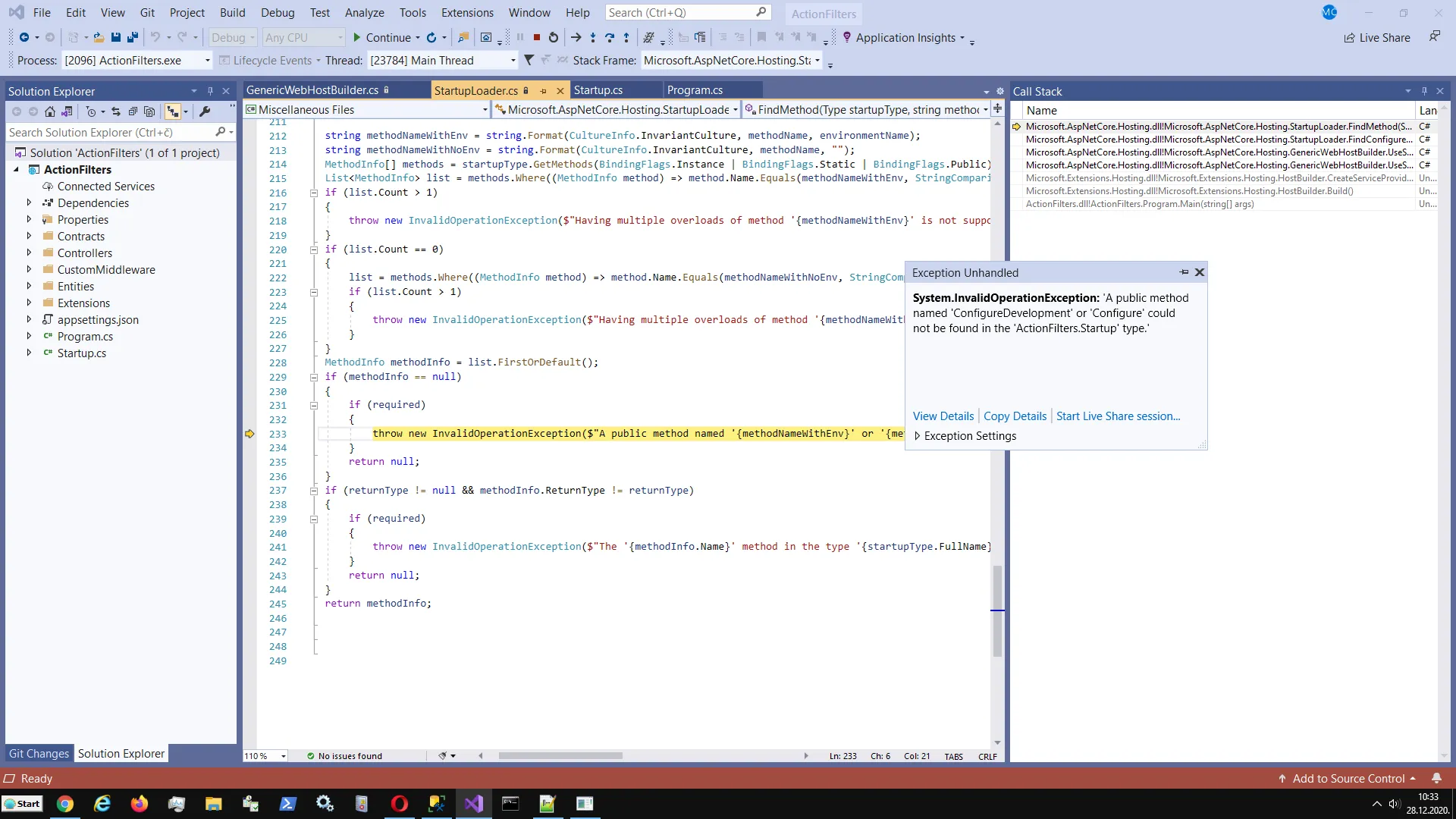
Task: Toggle pin on Exception Unhandled popup
Action: (1184, 272)
